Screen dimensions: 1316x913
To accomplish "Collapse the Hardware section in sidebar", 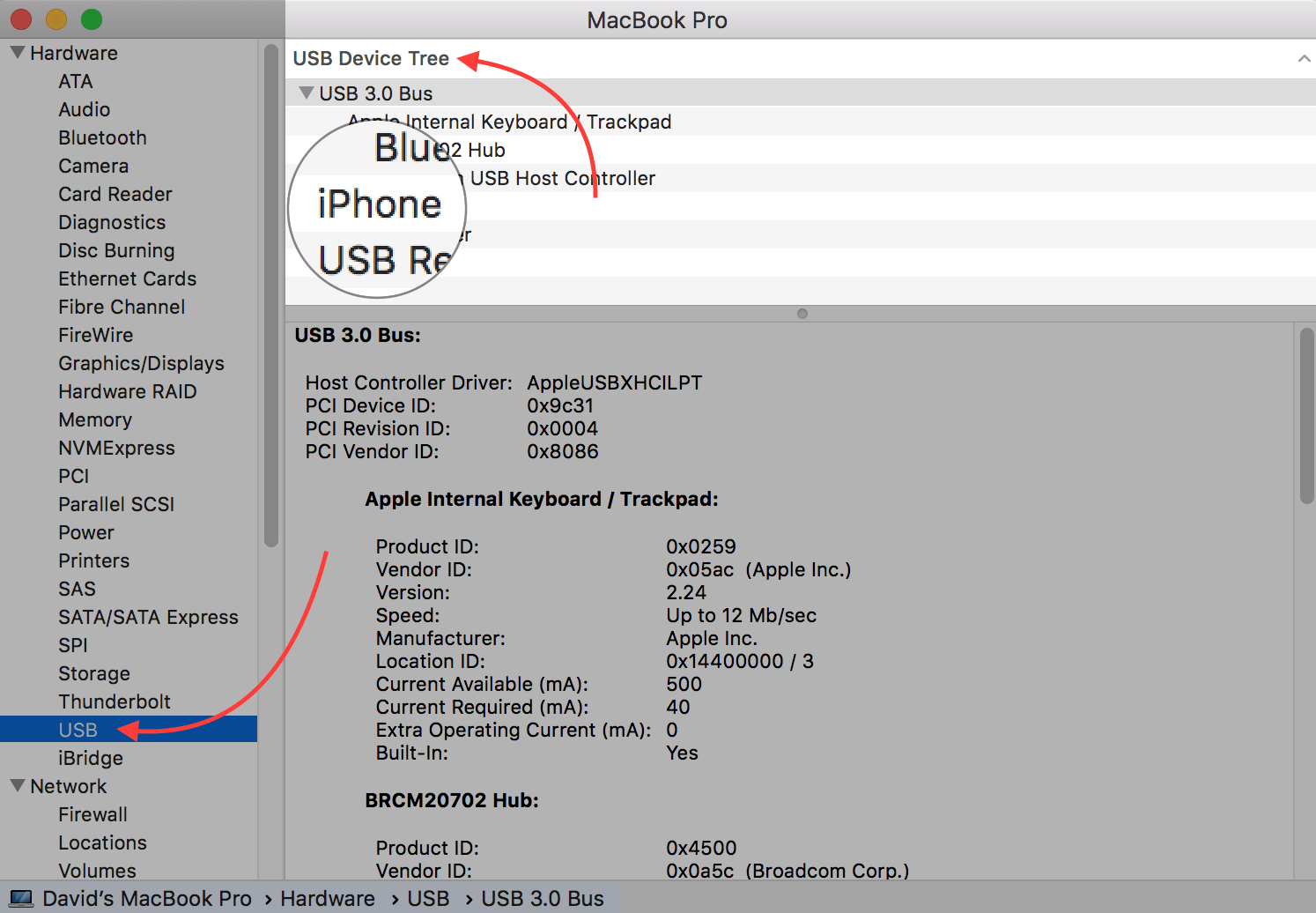I will point(17,53).
